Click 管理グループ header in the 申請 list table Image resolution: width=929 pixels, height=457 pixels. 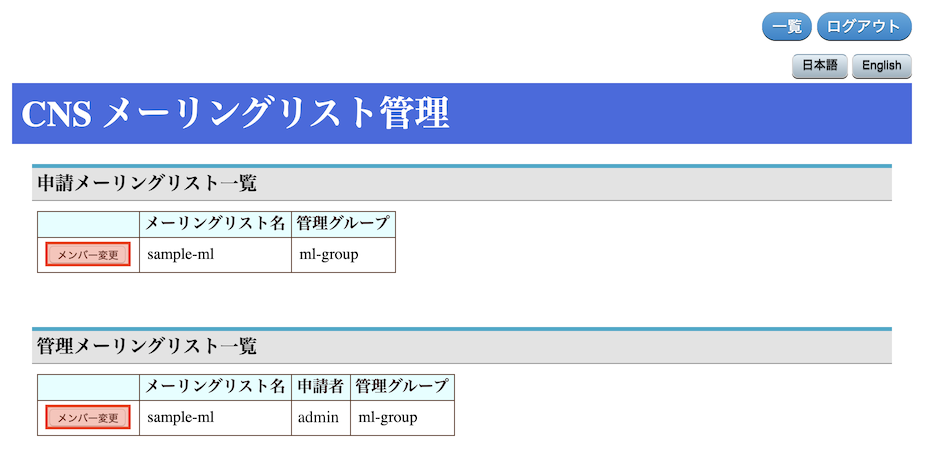pyautogui.click(x=343, y=224)
